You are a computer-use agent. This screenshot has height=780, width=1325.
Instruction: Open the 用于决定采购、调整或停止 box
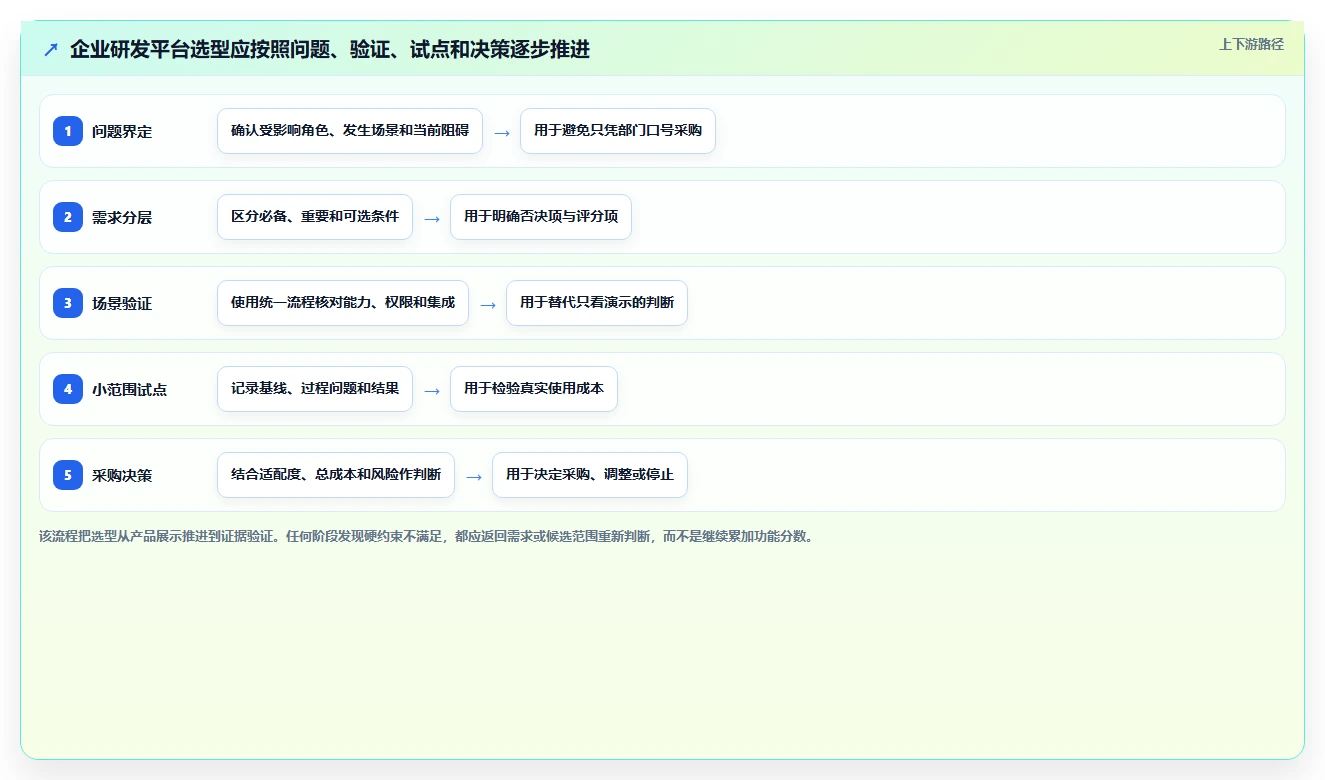(590, 475)
